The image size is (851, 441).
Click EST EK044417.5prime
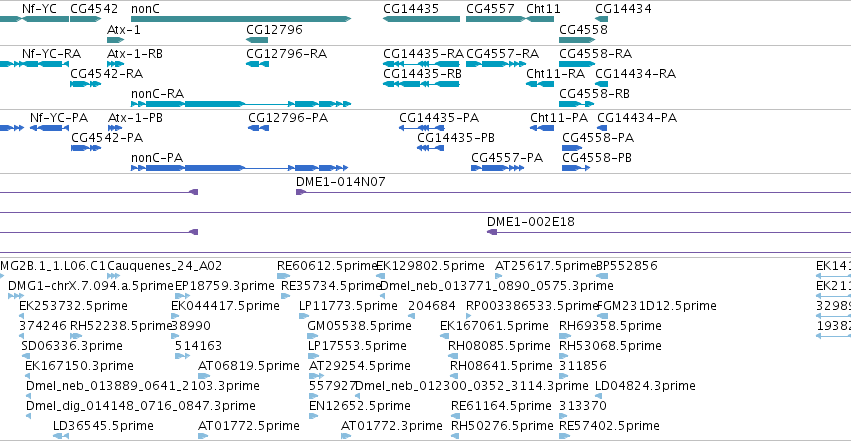(x=175, y=316)
